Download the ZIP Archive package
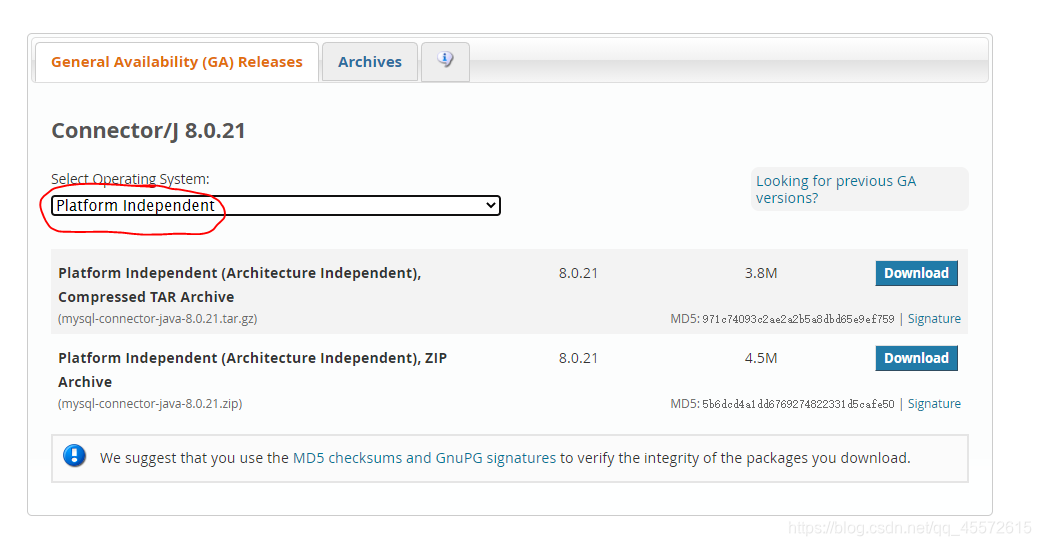This screenshot has width=1041, height=546. pyautogui.click(x=916, y=358)
